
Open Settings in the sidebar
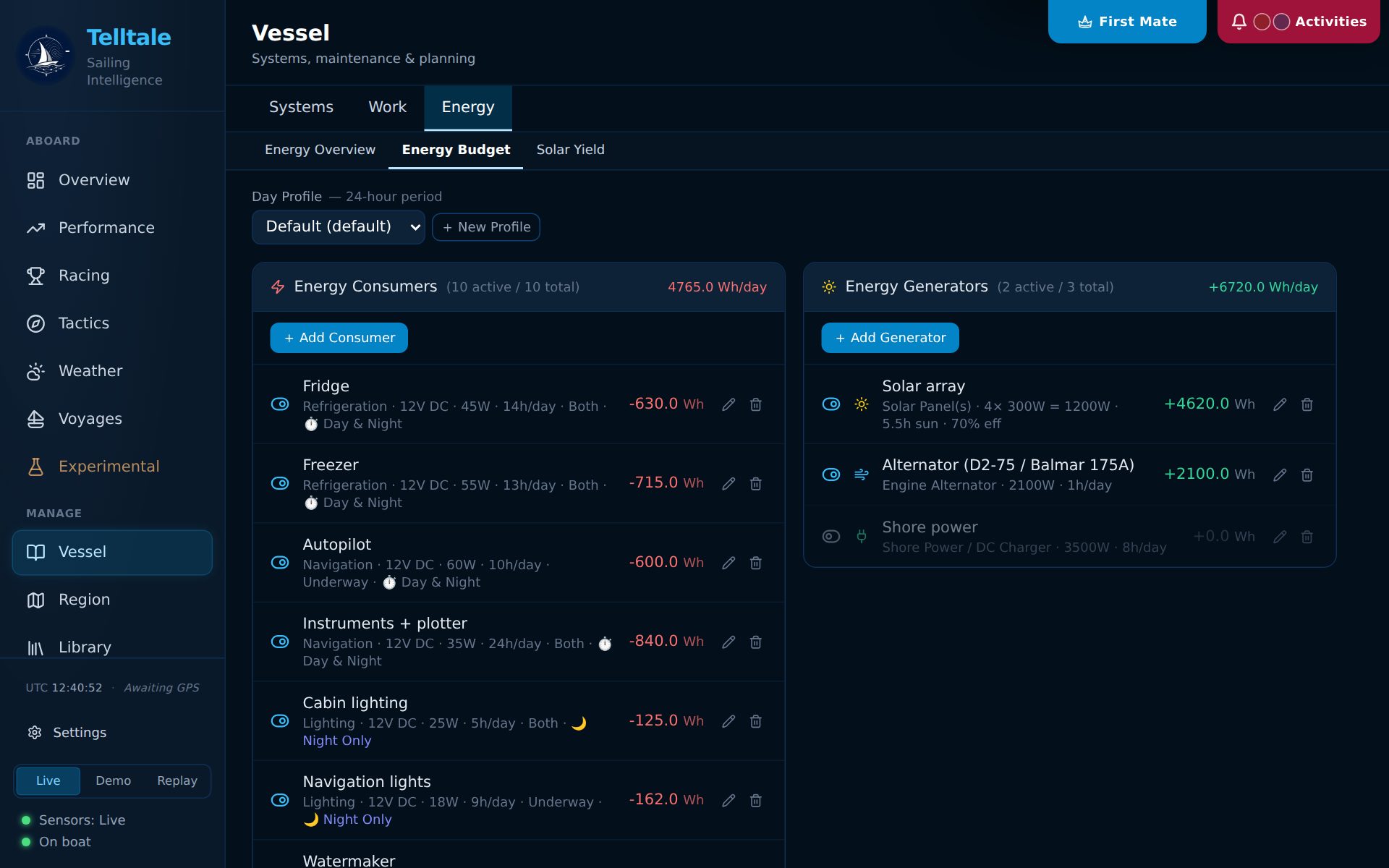[112, 733]
